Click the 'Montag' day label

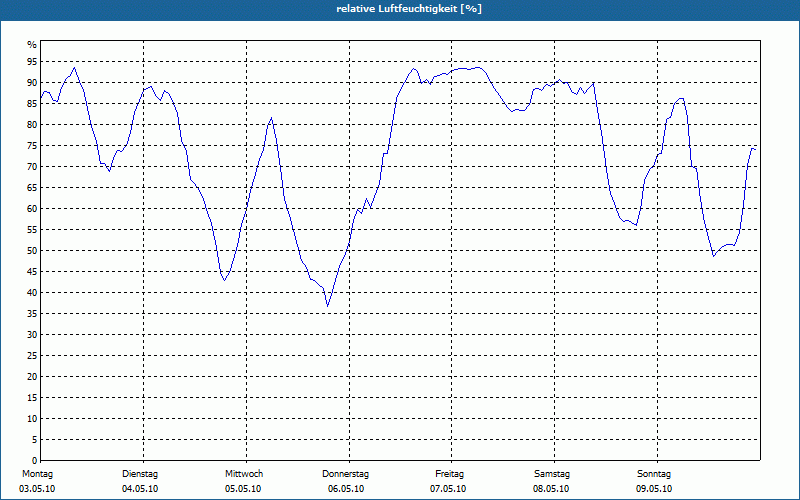pos(37,474)
